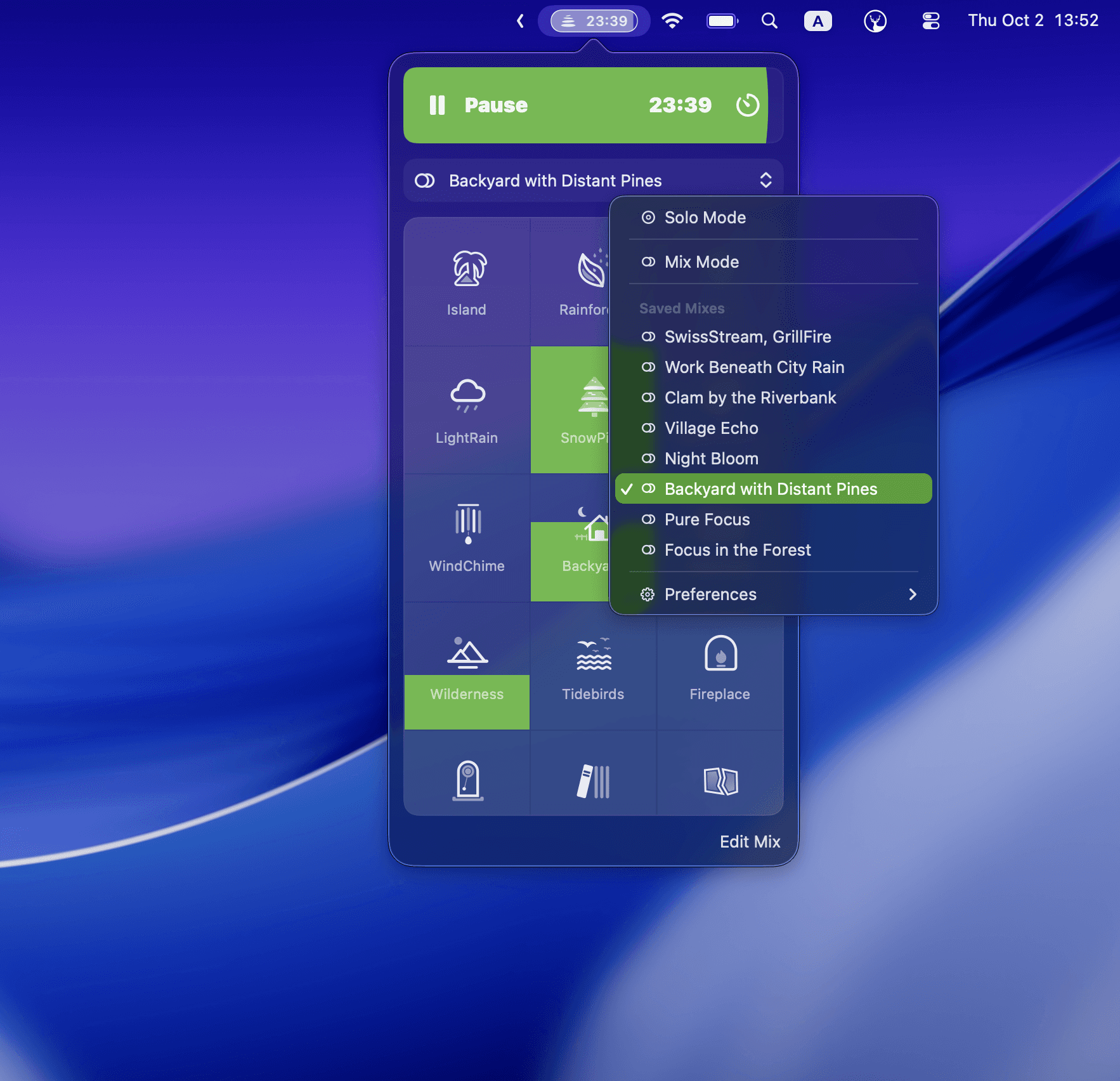This screenshot has height=1081, width=1120.
Task: Disable the SnowPine sound tile
Action: (570, 410)
